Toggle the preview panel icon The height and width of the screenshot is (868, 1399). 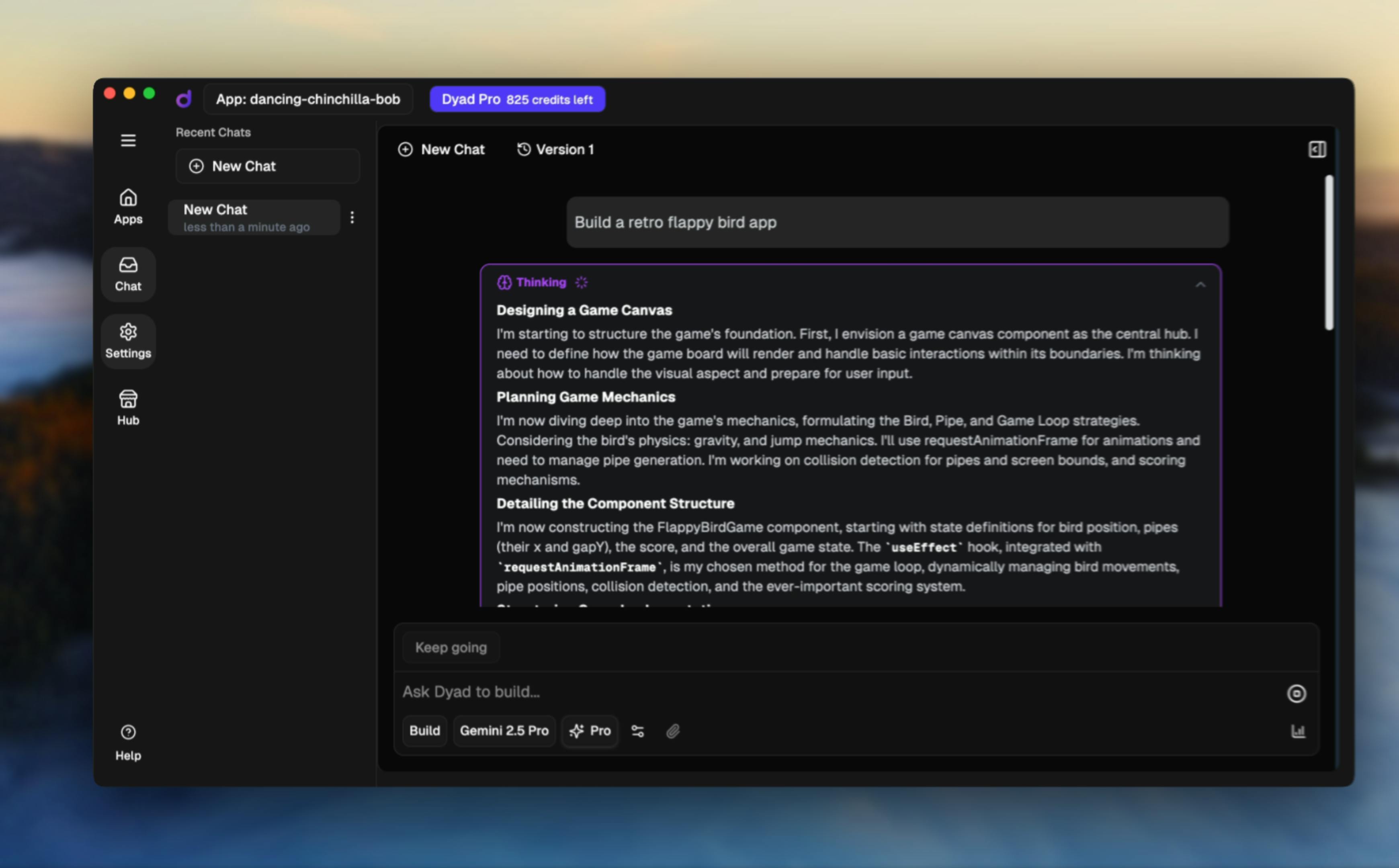coord(1317,149)
